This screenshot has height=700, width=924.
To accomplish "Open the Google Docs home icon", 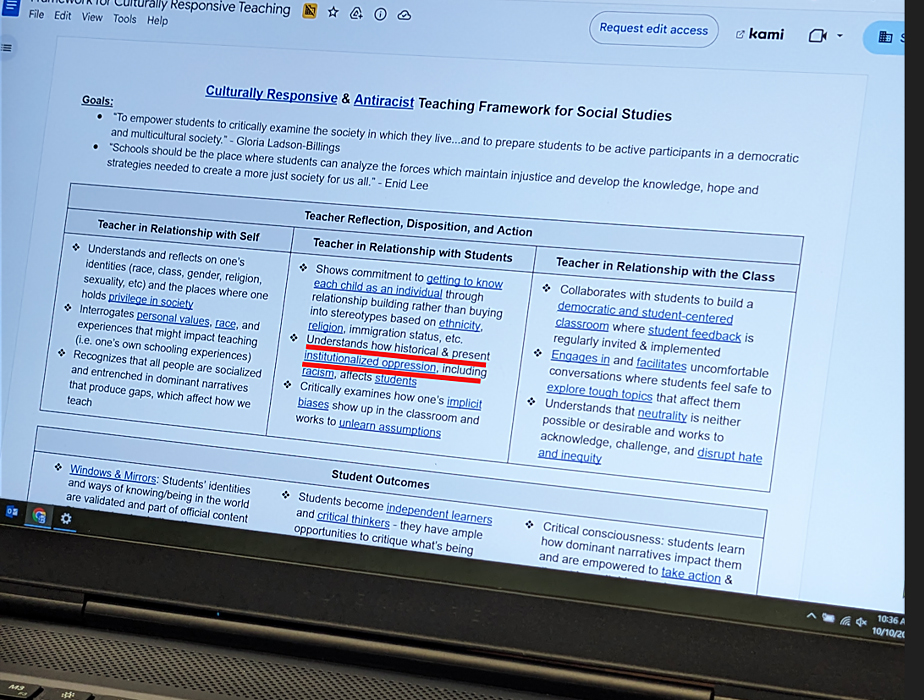I will (10, 8).
